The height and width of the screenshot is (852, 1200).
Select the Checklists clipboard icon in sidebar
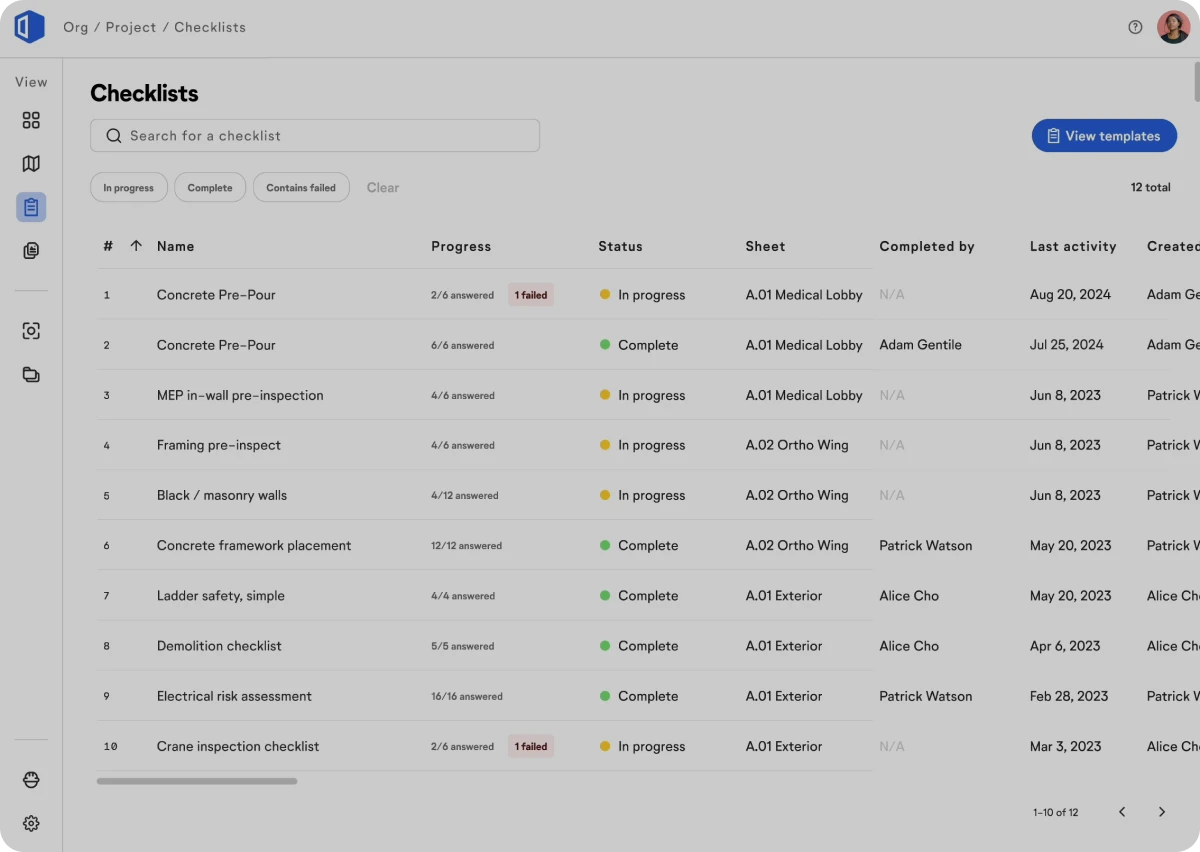click(x=31, y=208)
